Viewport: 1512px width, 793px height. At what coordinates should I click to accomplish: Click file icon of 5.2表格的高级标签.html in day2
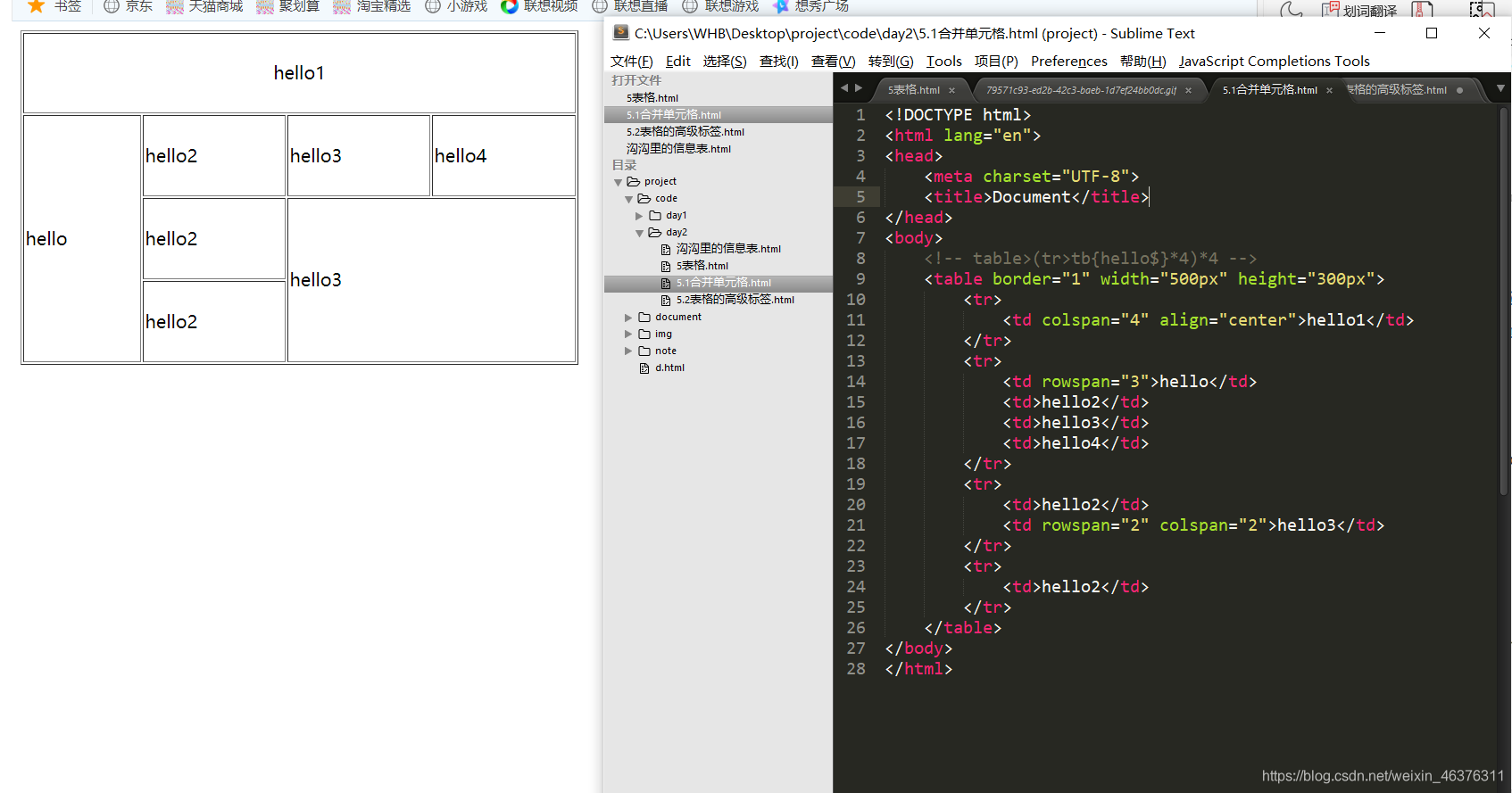click(x=666, y=301)
